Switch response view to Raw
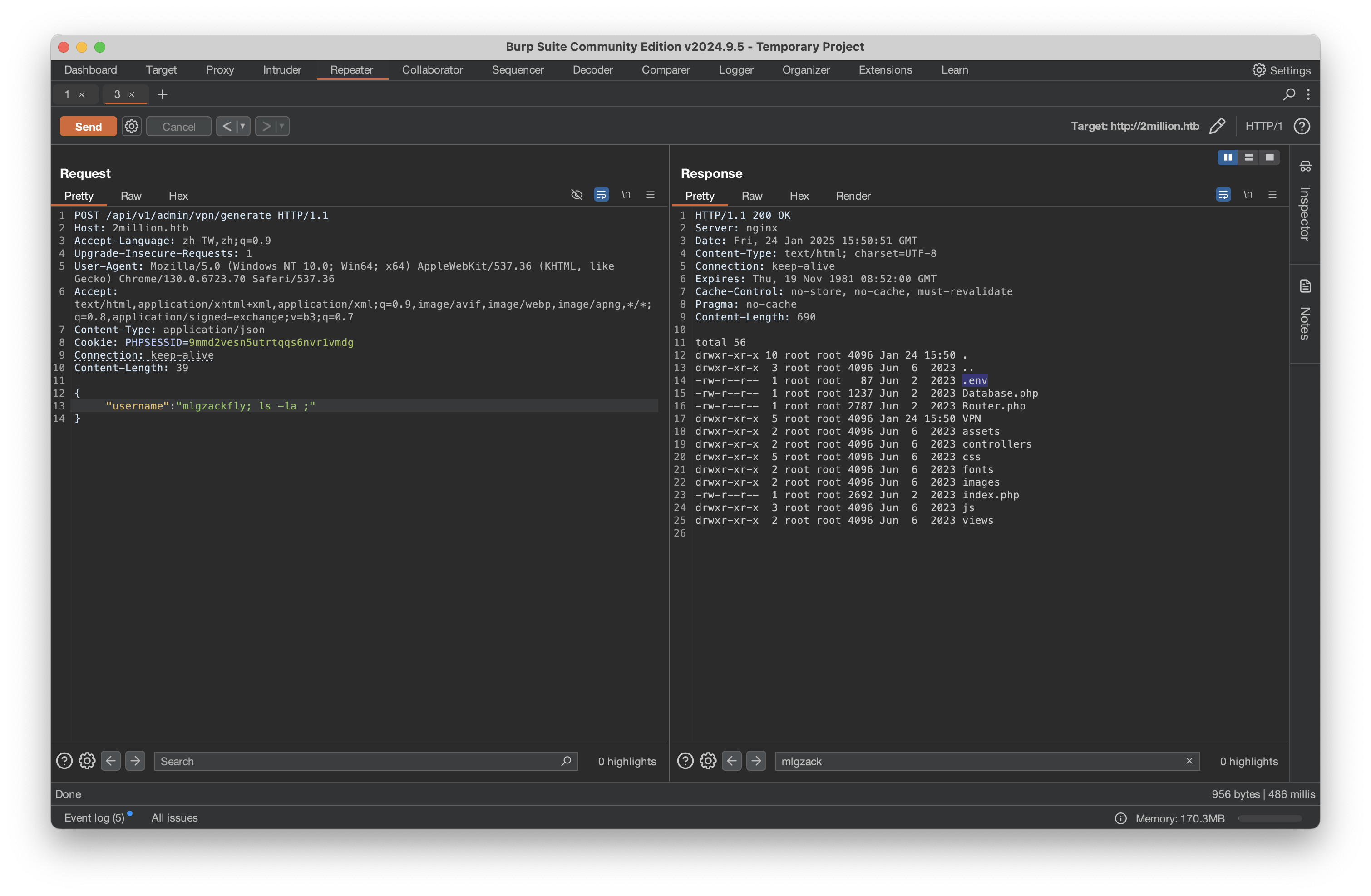The width and height of the screenshot is (1371, 896). 752,196
